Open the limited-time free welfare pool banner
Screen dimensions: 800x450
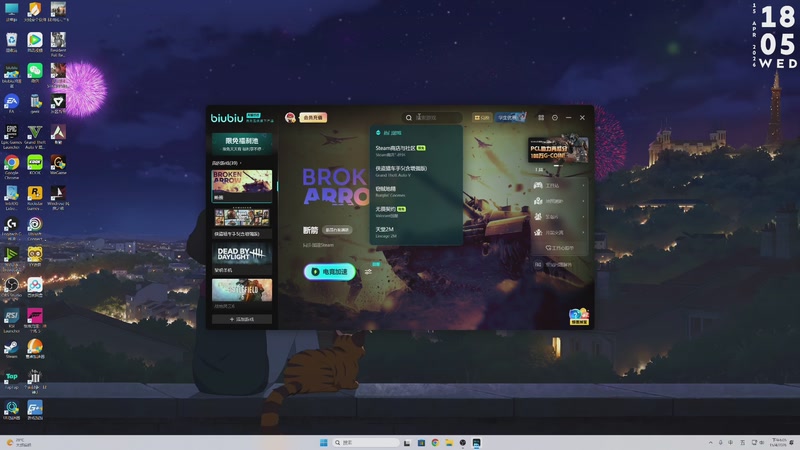242,143
